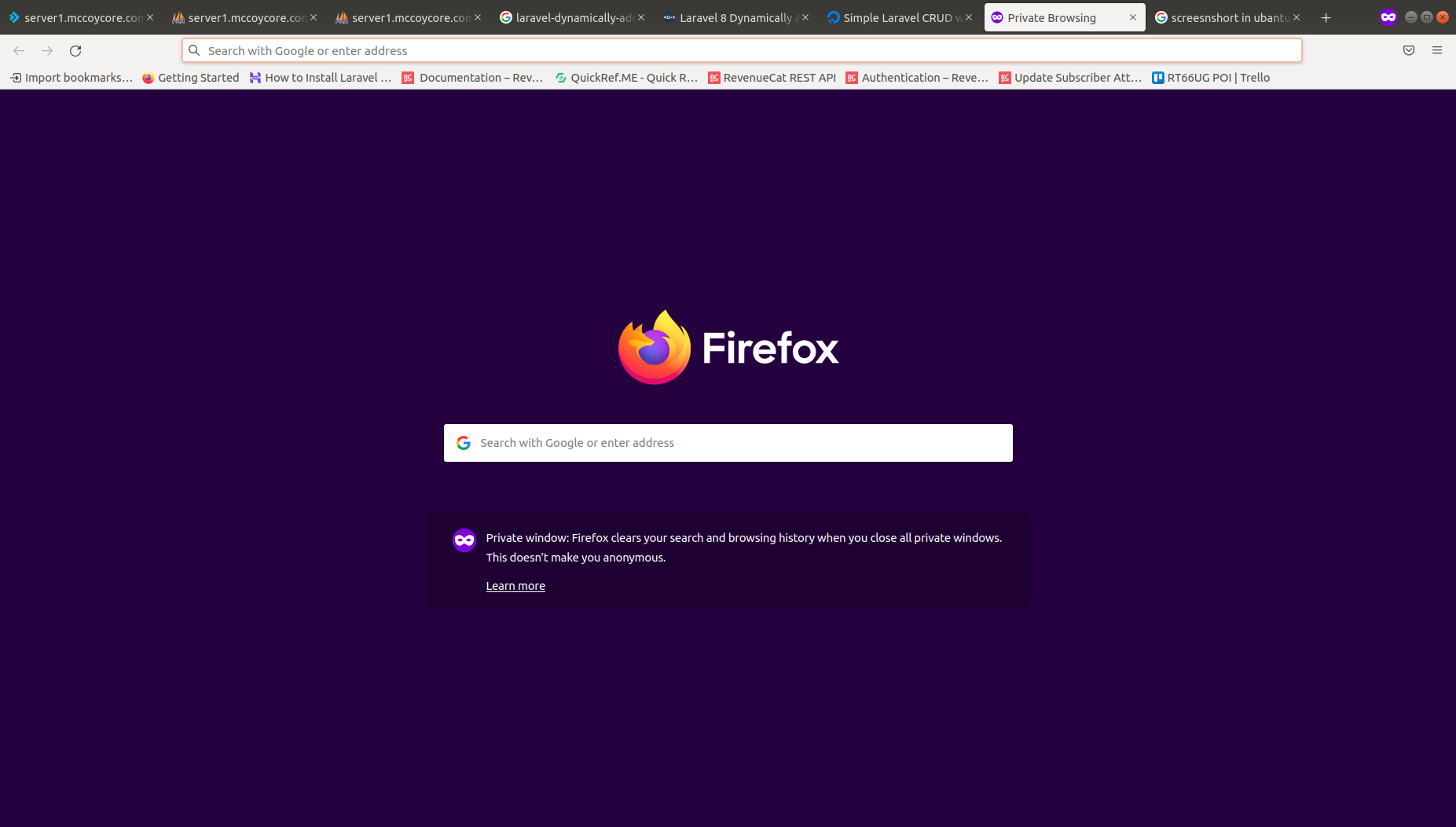The height and width of the screenshot is (827, 1456).
Task: Focus the center Google search field
Action: (739, 443)
